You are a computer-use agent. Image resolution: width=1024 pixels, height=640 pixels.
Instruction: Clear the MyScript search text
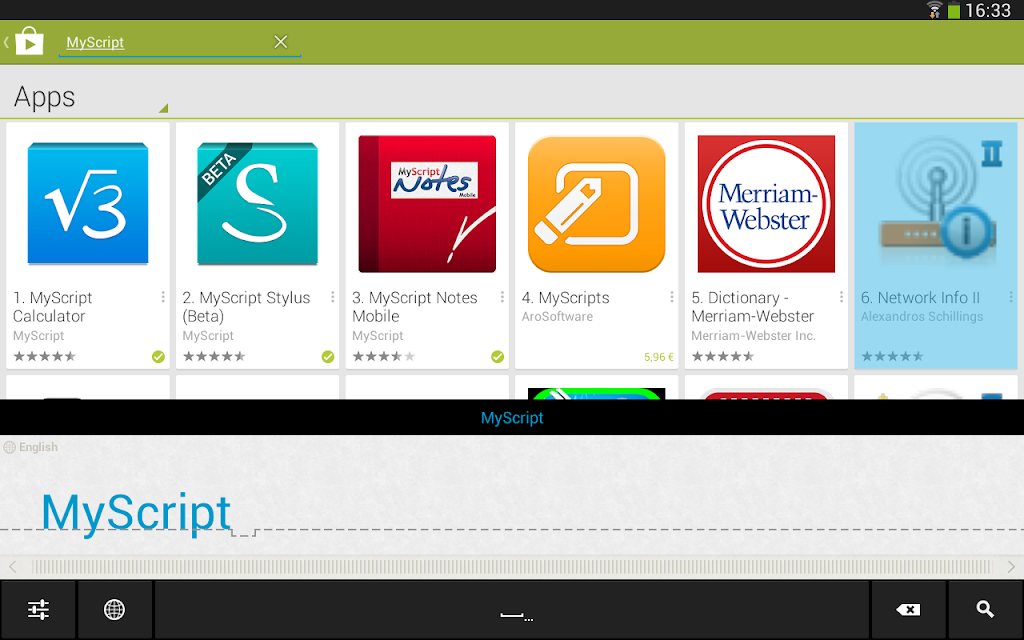point(281,42)
